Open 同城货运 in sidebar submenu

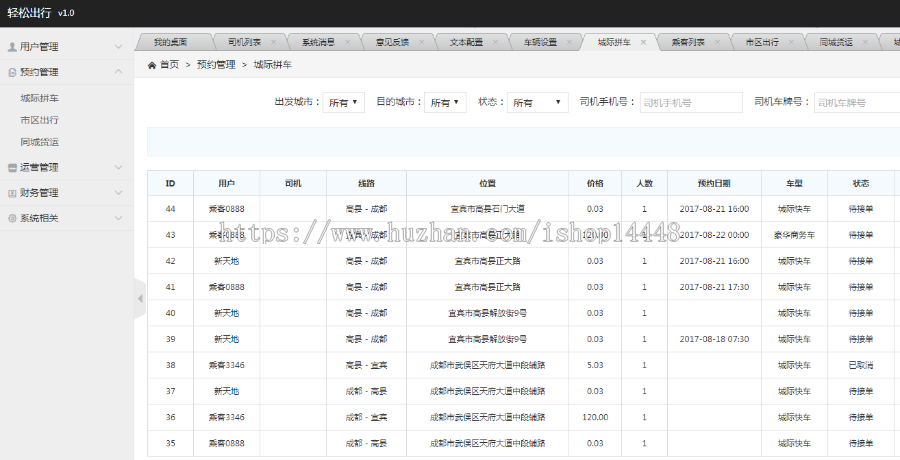click(40, 142)
